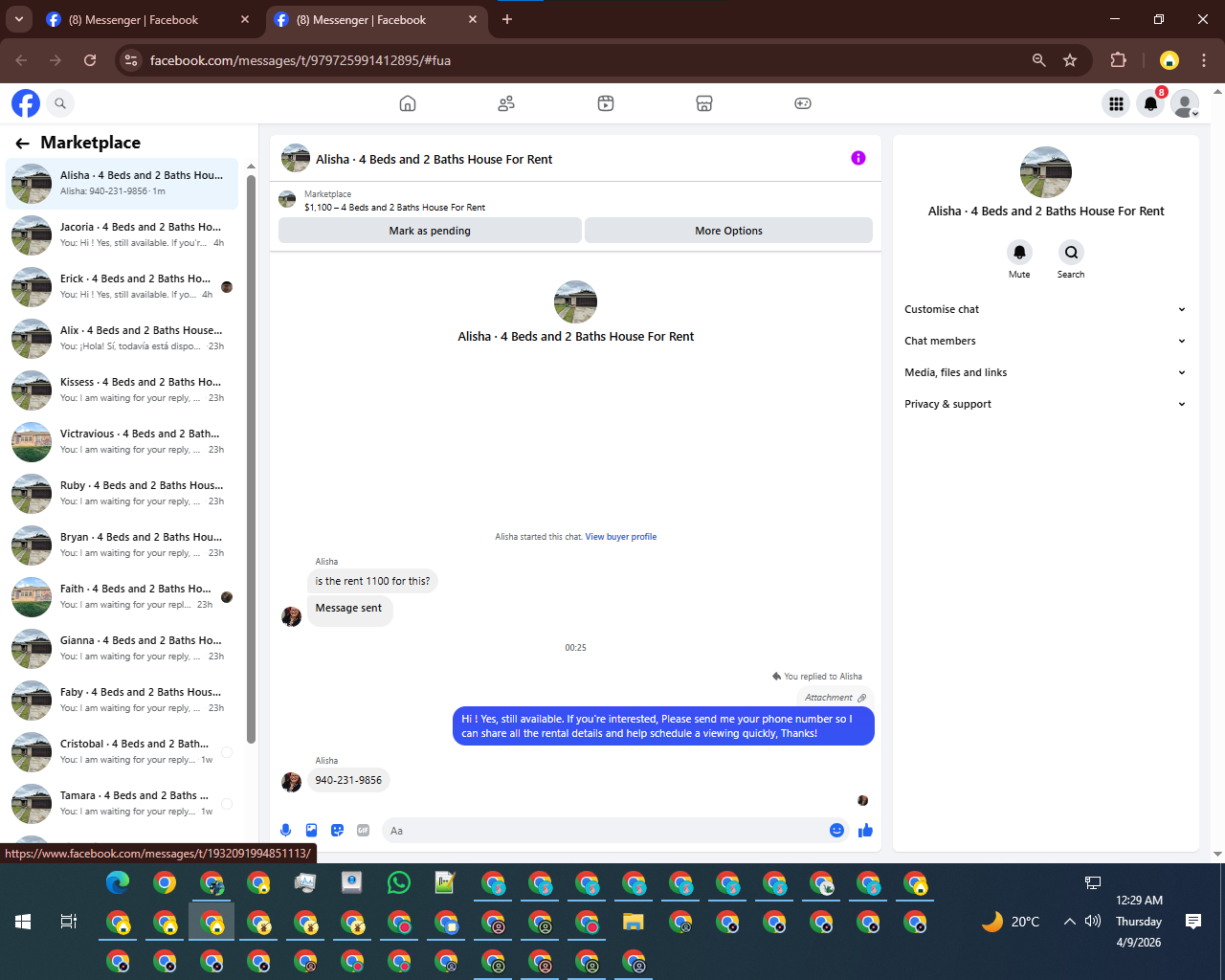Open Chrome tab search dropdown arrow
The width and height of the screenshot is (1225, 980).
point(18,19)
